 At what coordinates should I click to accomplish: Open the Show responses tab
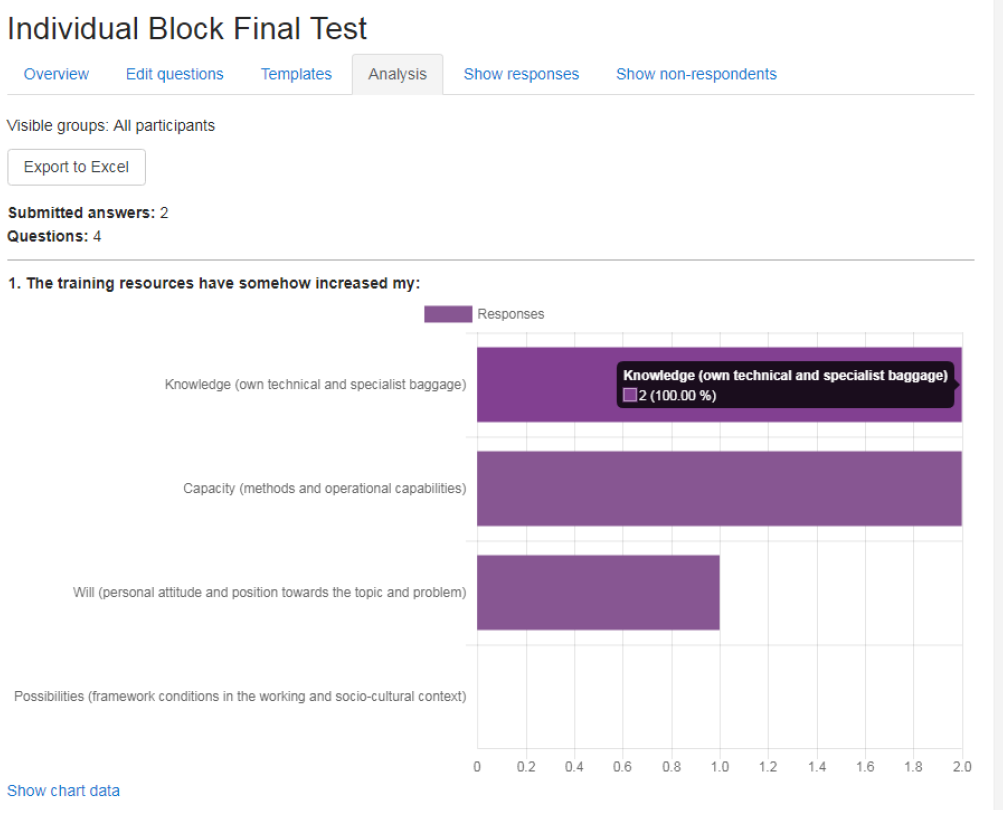point(521,73)
